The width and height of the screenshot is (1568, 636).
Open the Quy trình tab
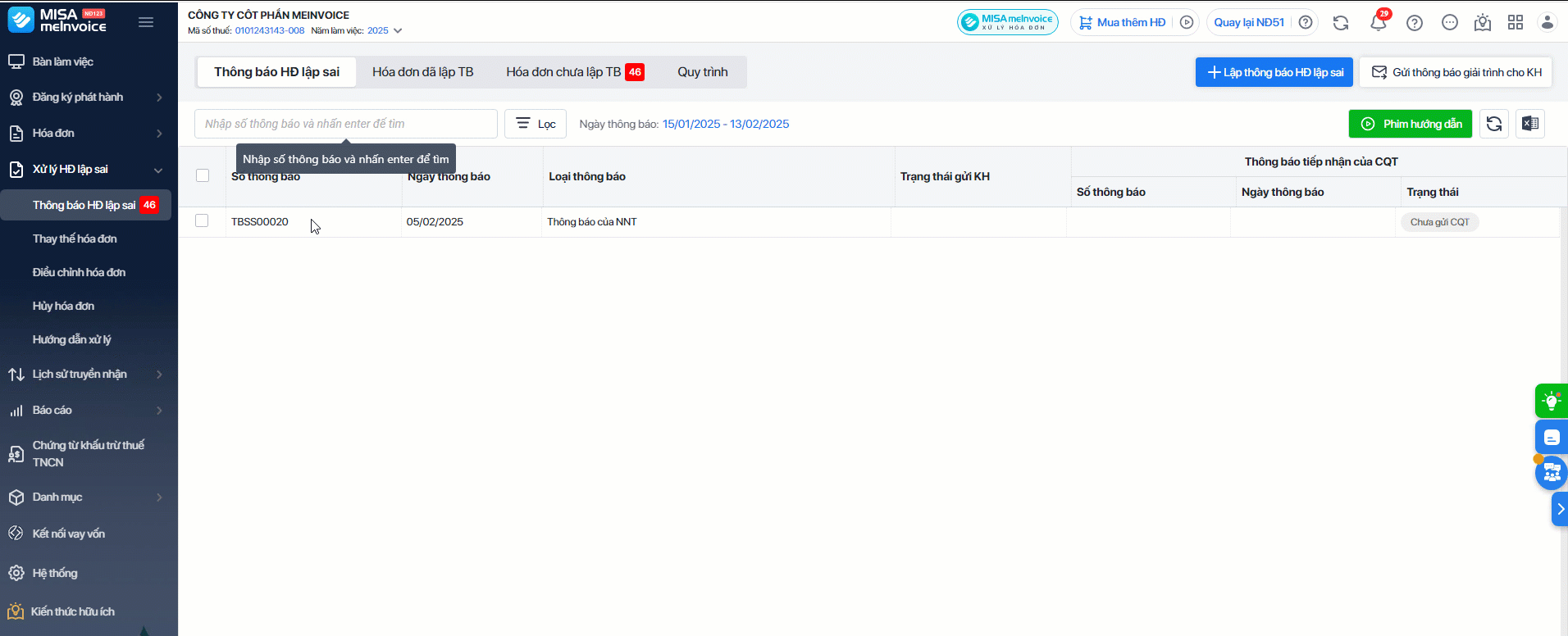pyautogui.click(x=702, y=72)
